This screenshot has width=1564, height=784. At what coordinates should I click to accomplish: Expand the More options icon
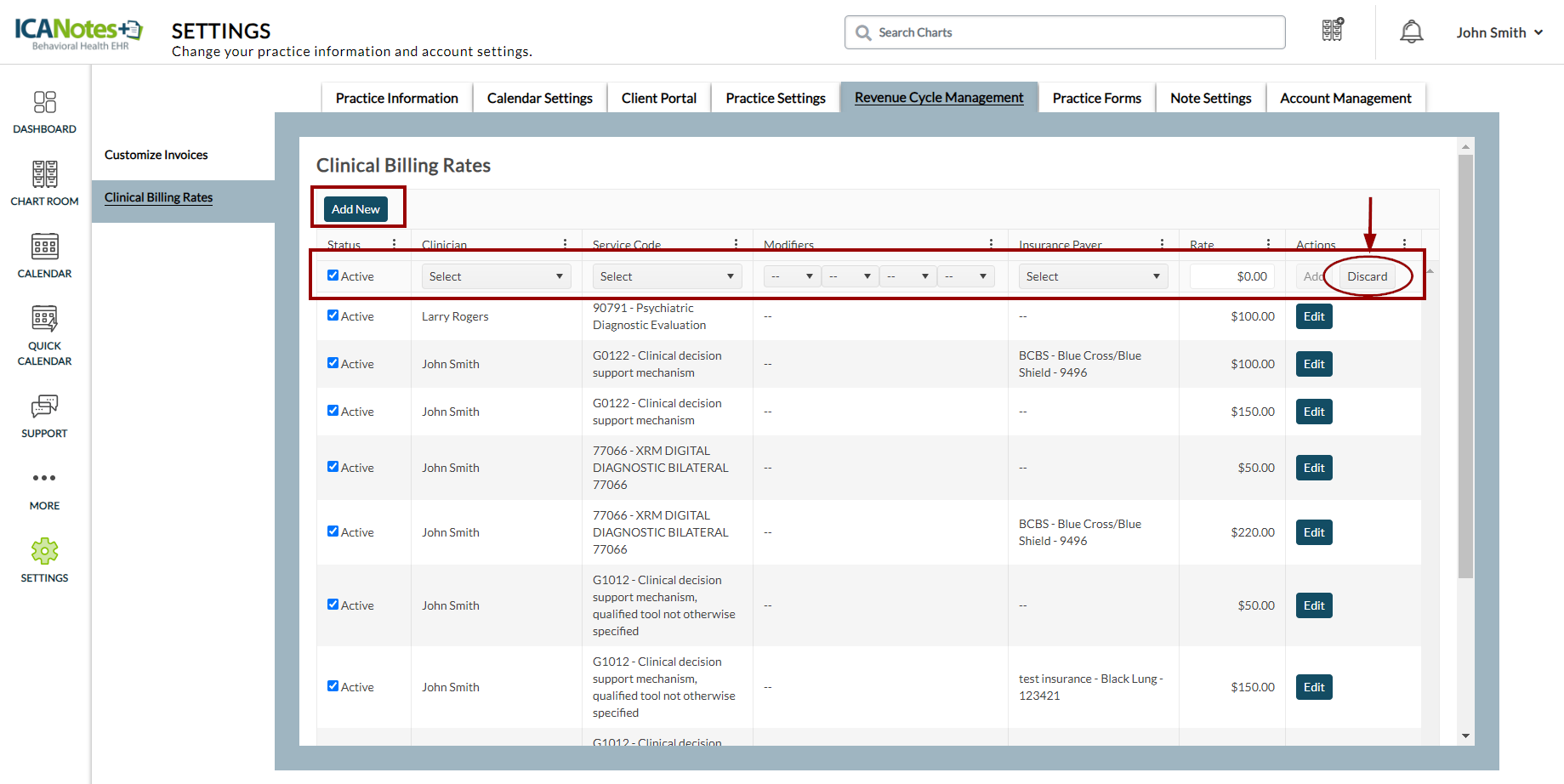pos(44,478)
